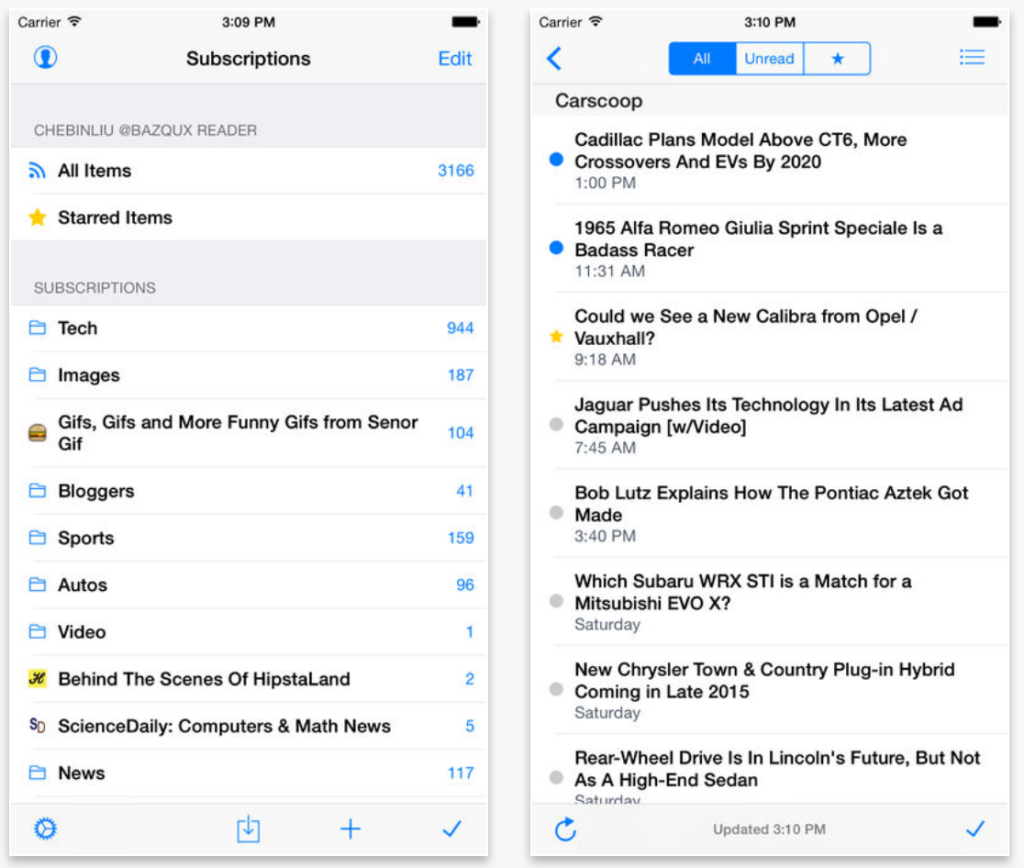
Task: Click the RSS icon beside All Items
Action: pos(37,170)
